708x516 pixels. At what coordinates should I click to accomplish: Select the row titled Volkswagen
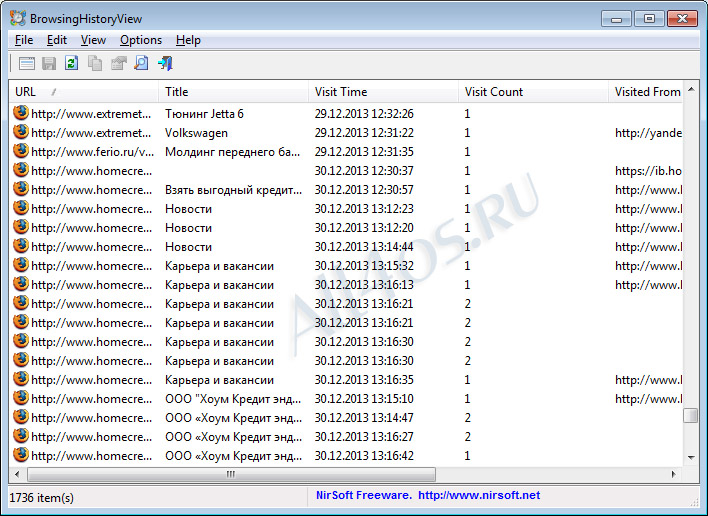346,133
